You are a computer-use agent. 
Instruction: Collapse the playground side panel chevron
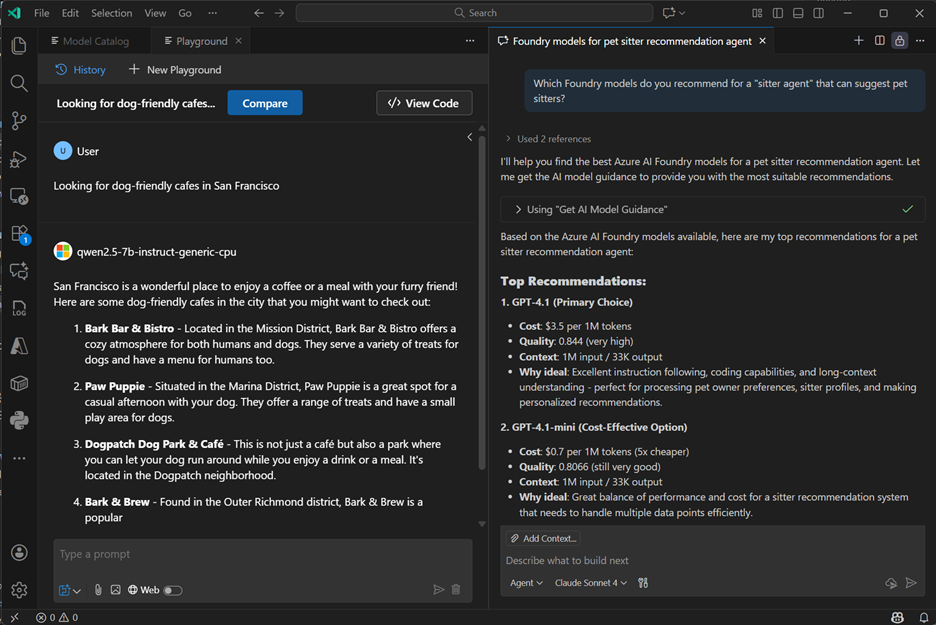coord(470,137)
